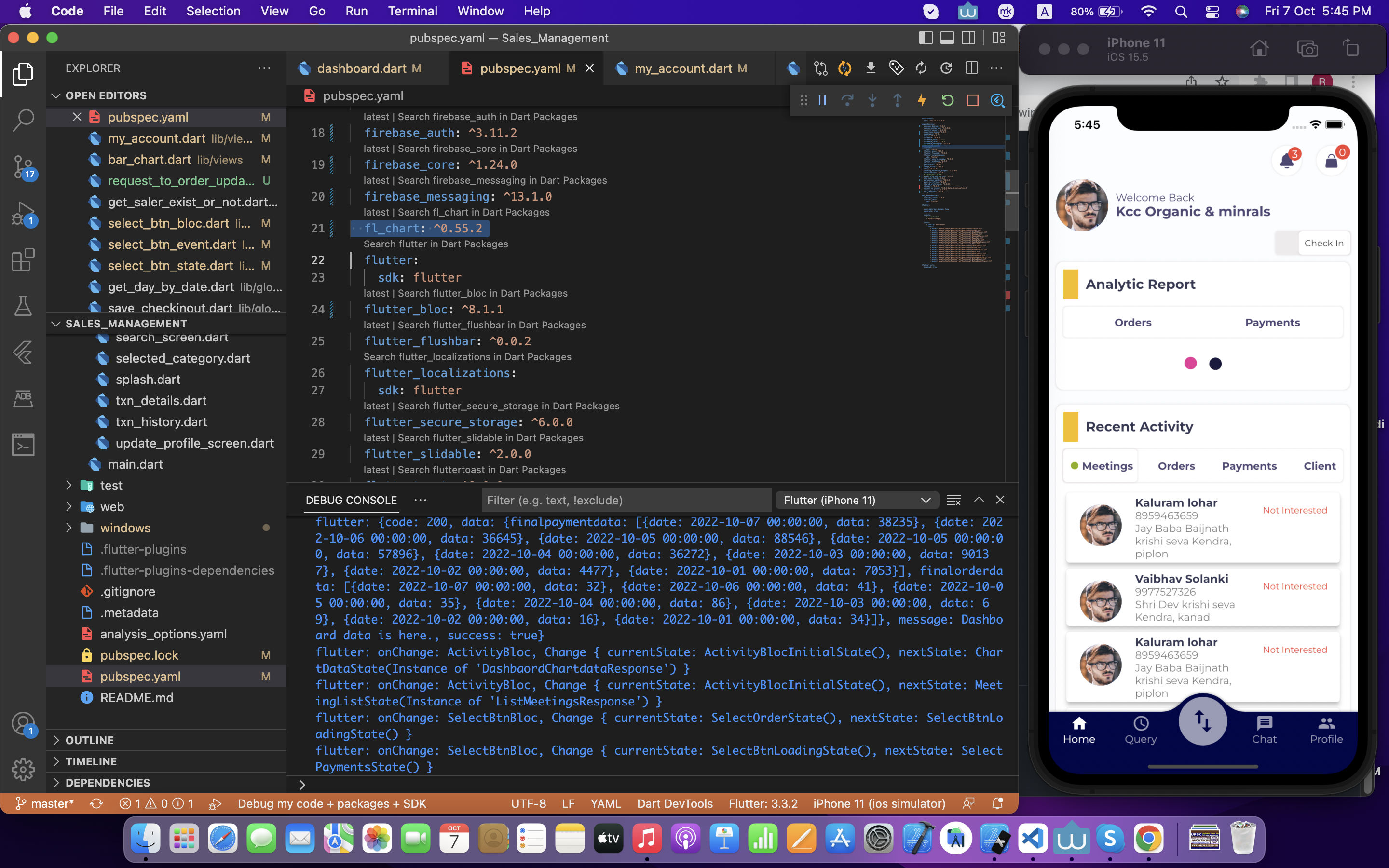Switch to the my_account.dart tab
This screenshot has width=1389, height=868.
pos(689,68)
